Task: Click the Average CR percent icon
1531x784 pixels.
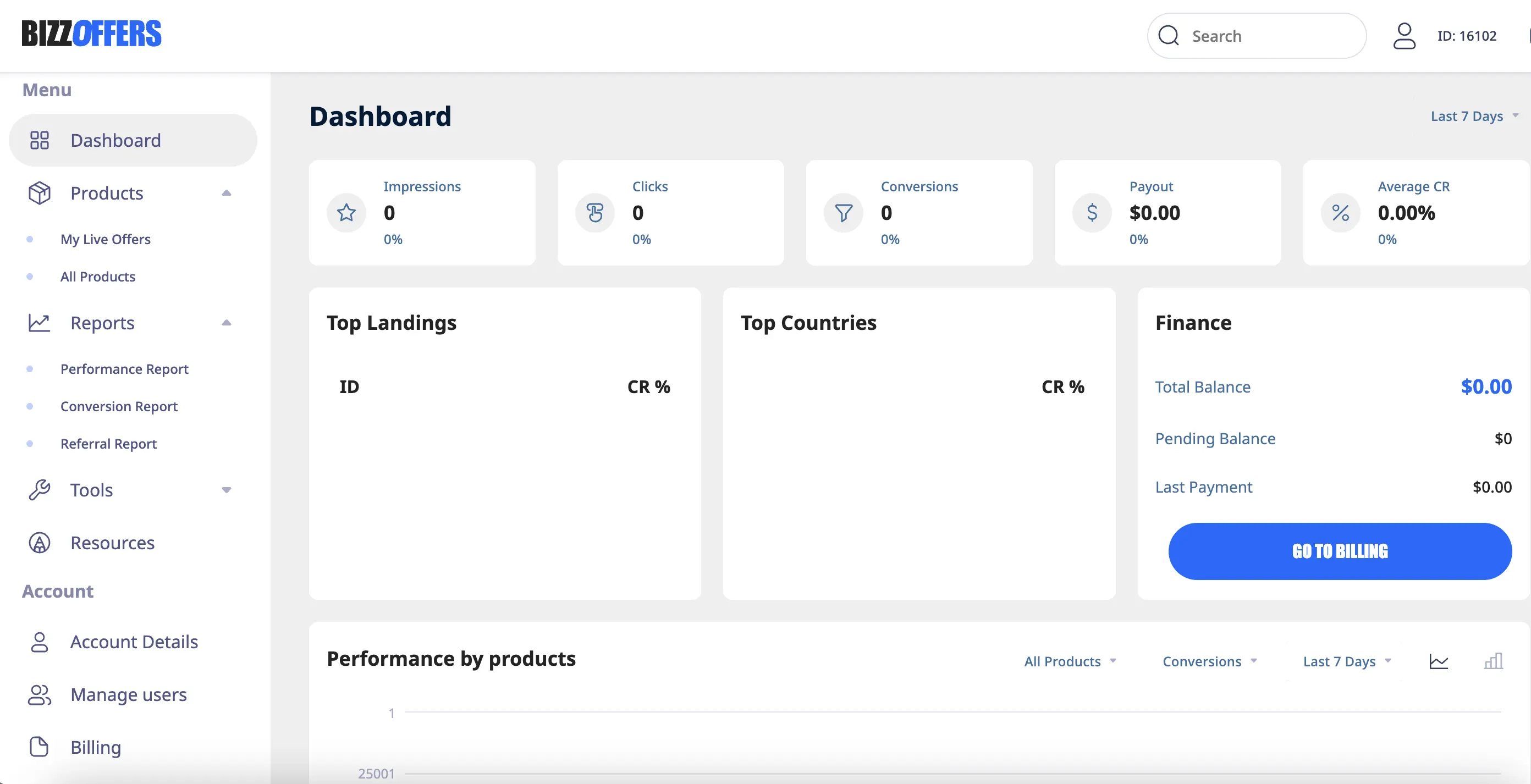Action: (x=1340, y=213)
